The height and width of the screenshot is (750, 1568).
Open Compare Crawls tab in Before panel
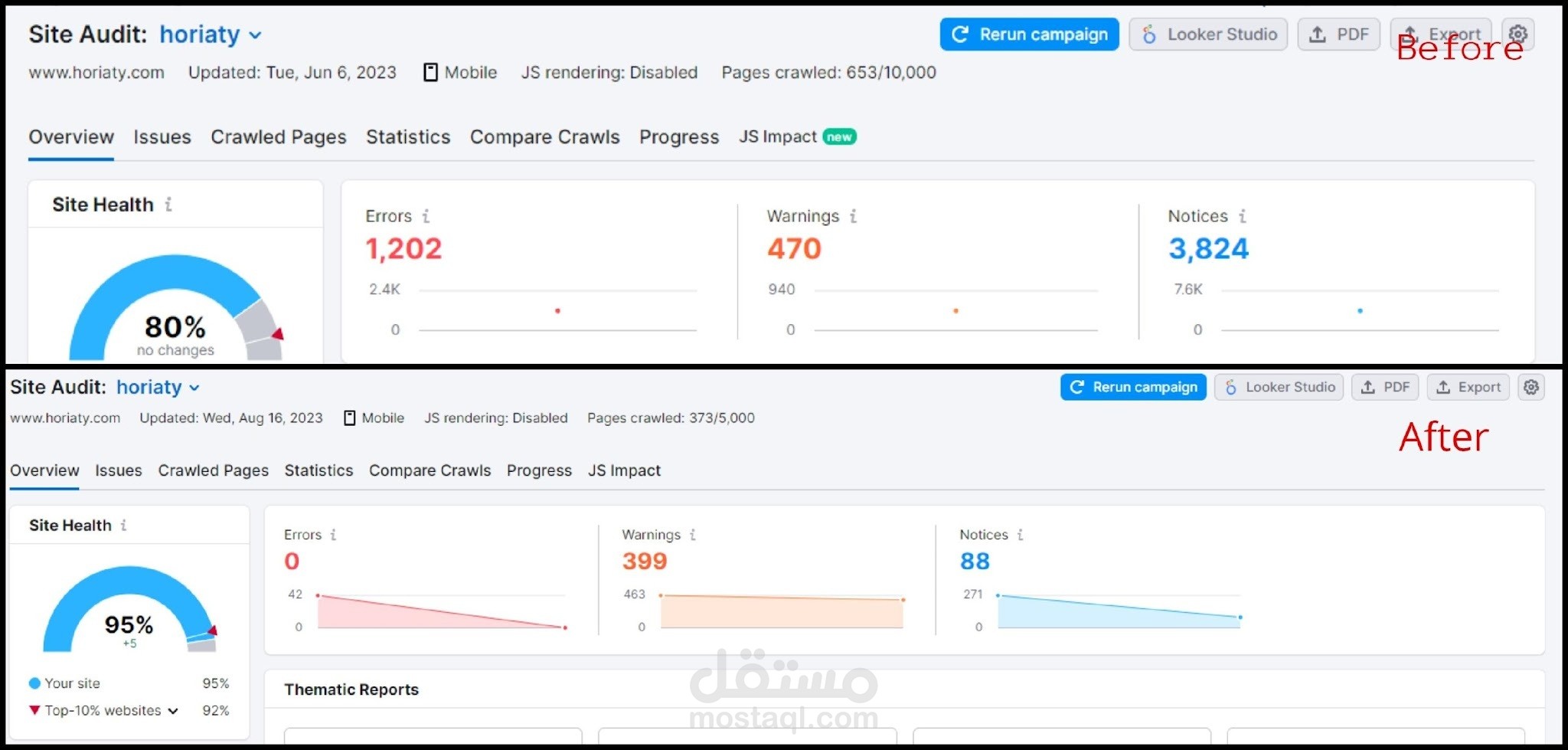point(545,137)
